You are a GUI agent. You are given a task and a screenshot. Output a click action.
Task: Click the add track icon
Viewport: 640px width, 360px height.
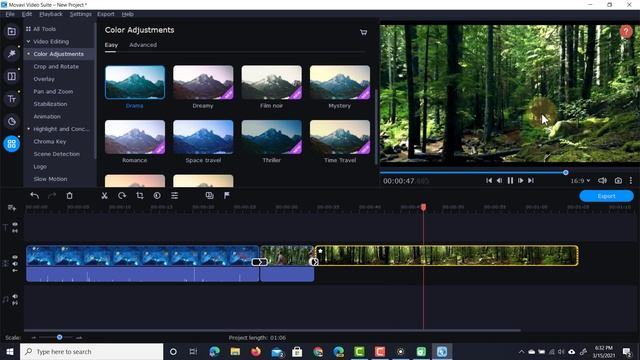[x=11, y=208]
